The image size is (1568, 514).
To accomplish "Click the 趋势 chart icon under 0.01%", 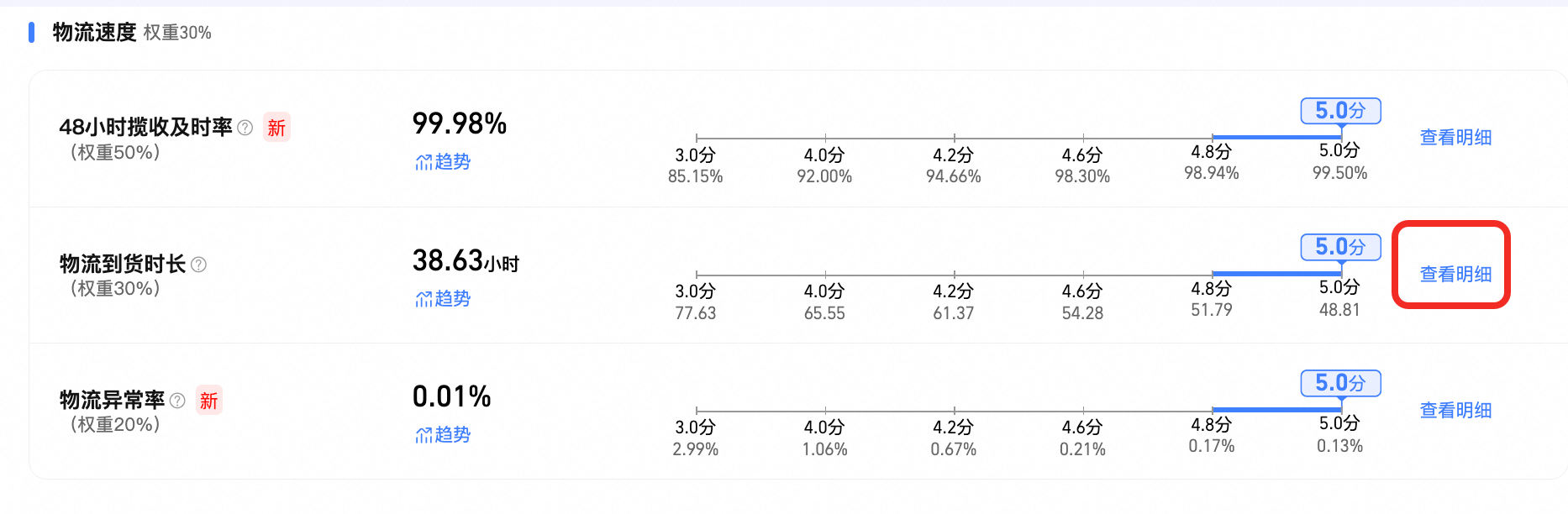I will [x=424, y=435].
